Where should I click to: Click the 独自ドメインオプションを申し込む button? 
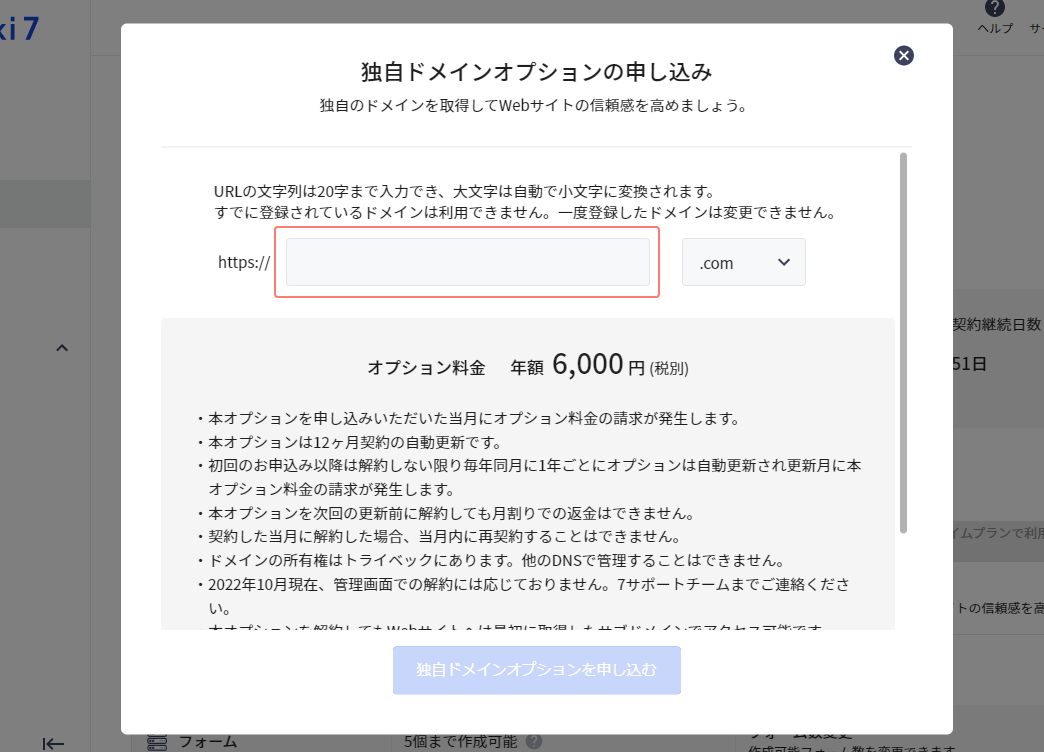tap(537, 670)
